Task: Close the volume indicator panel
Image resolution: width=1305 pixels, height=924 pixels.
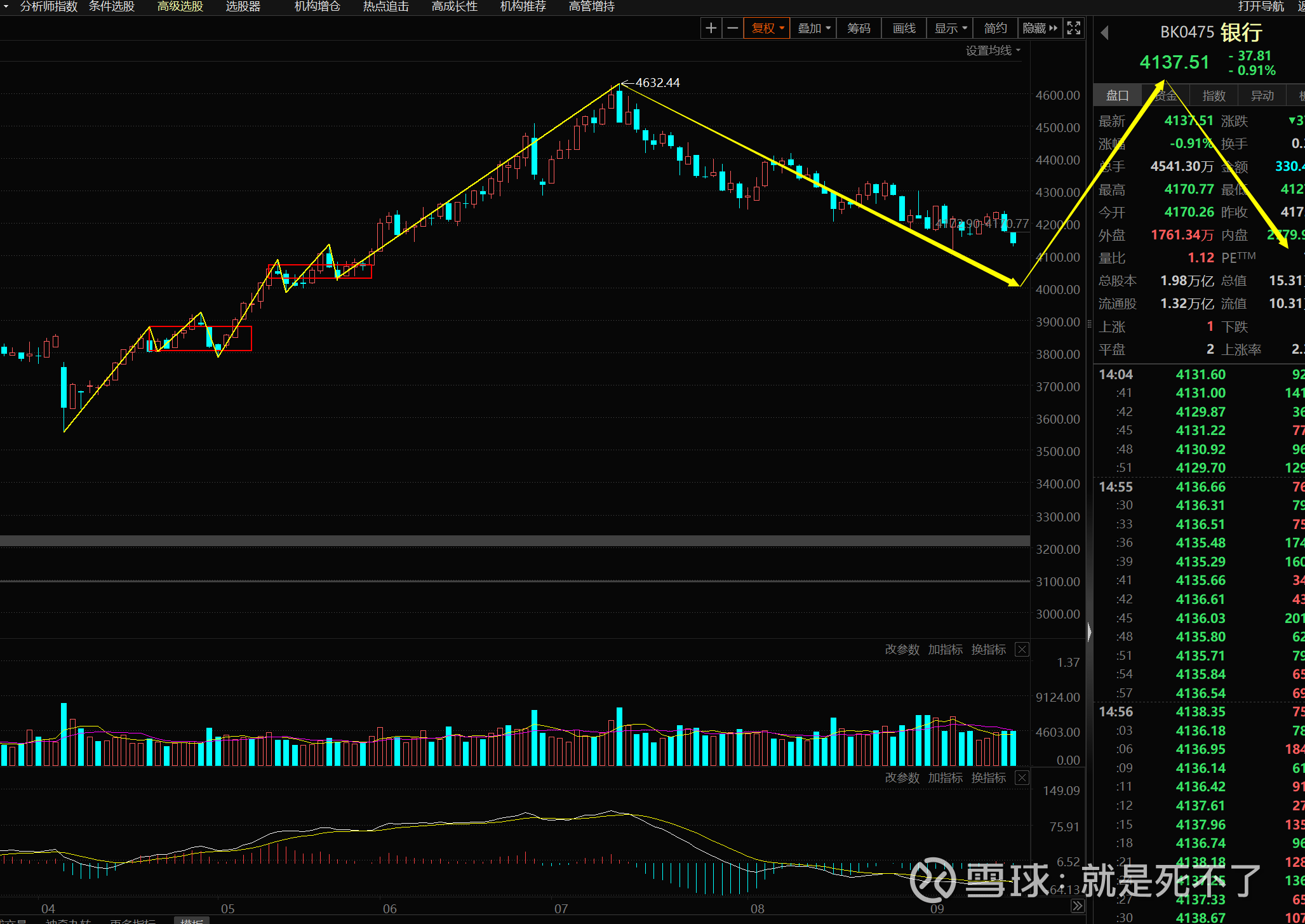Action: (1022, 650)
